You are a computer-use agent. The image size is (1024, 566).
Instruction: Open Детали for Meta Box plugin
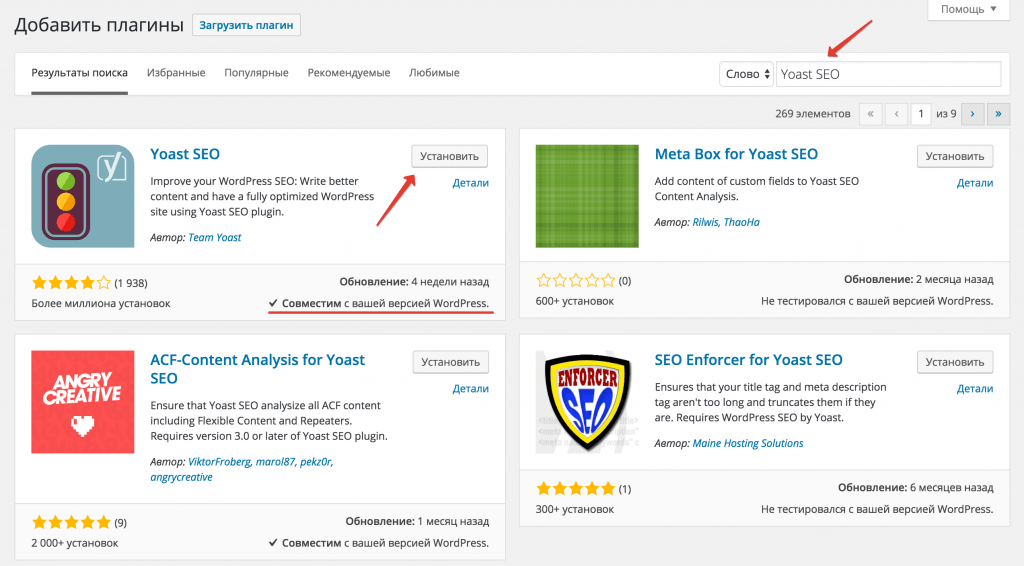(975, 183)
